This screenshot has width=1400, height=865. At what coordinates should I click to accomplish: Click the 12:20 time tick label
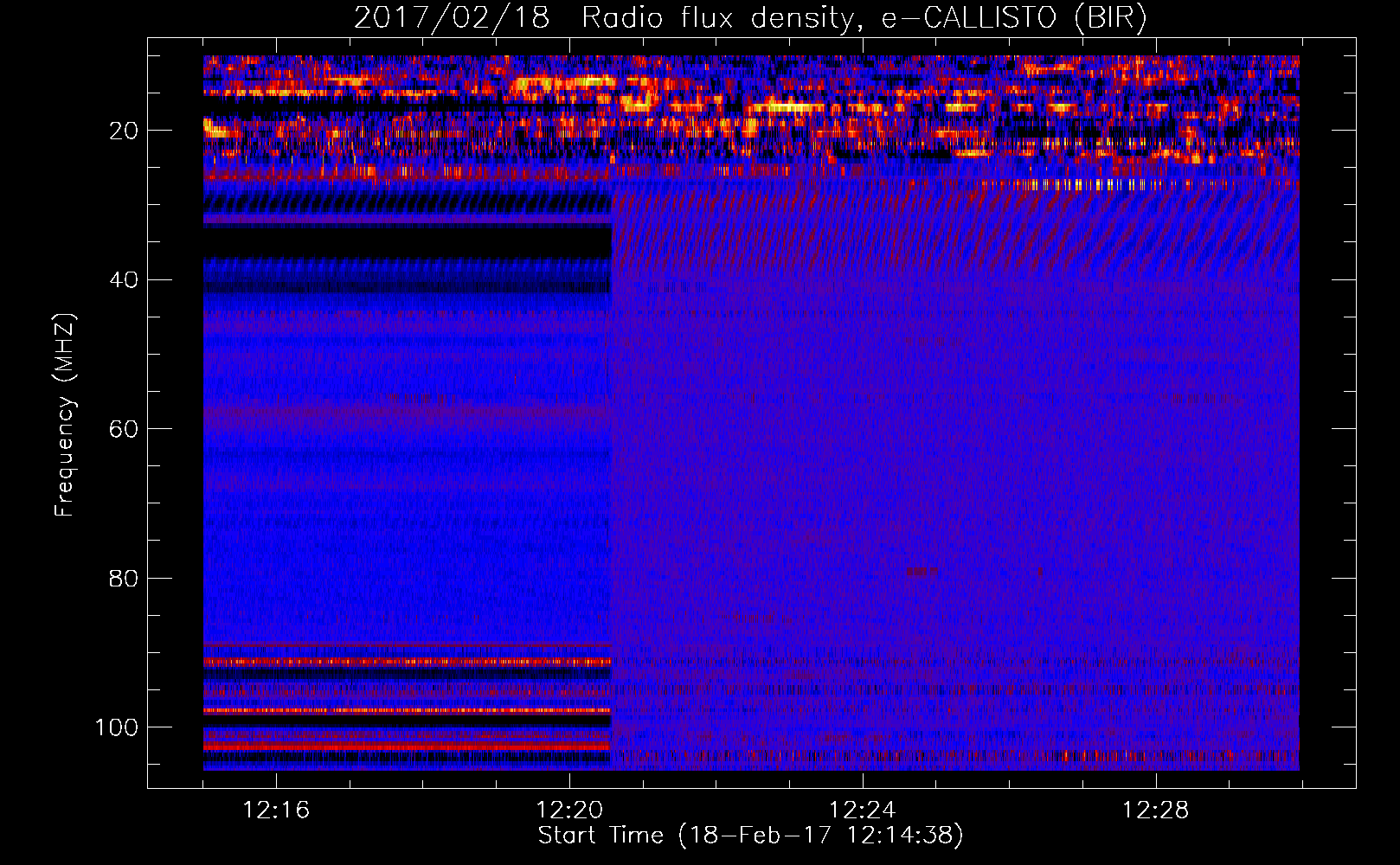pos(569,810)
